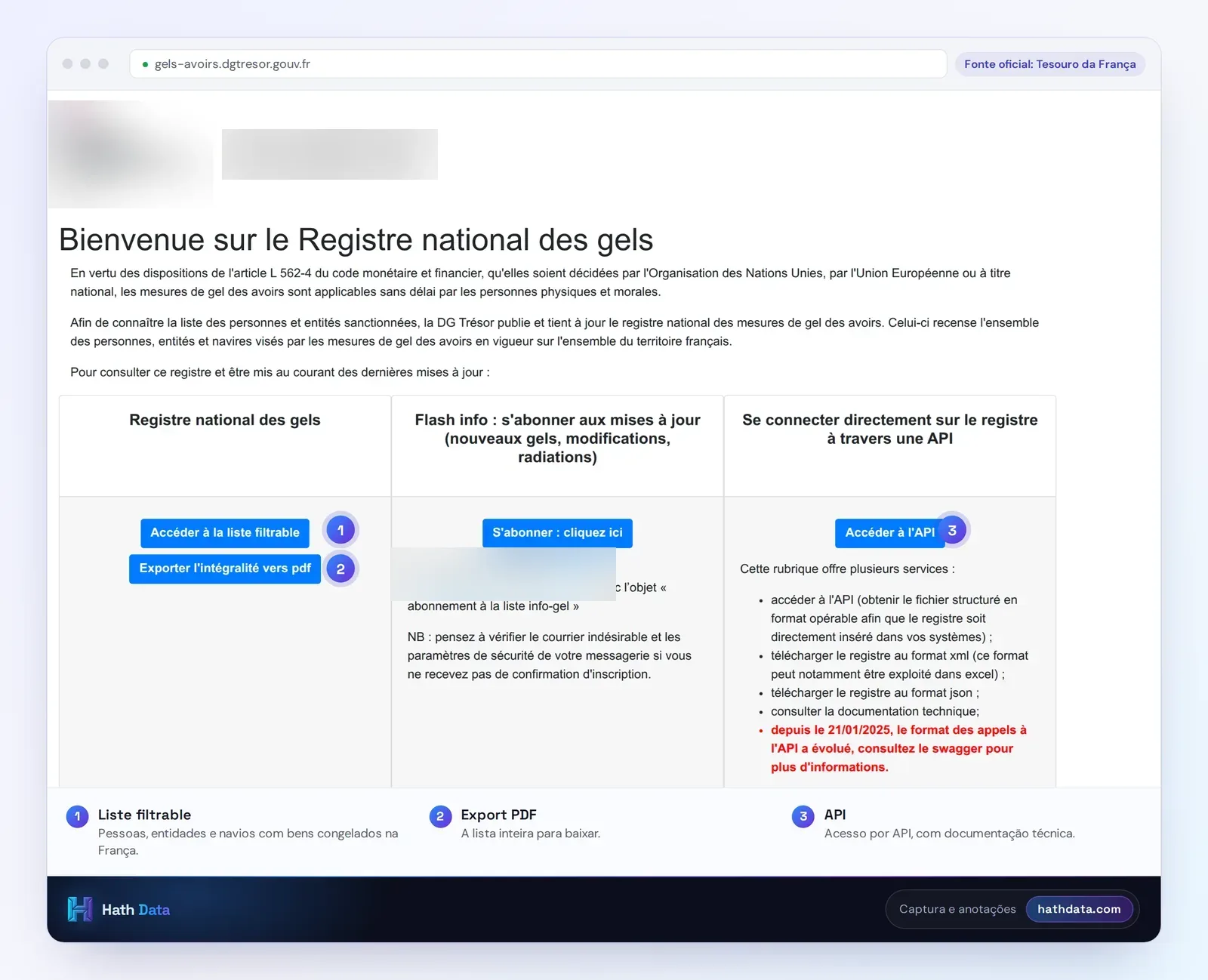Click the 'Registre national des gels' column header
The width and height of the screenshot is (1208, 980).
point(225,420)
